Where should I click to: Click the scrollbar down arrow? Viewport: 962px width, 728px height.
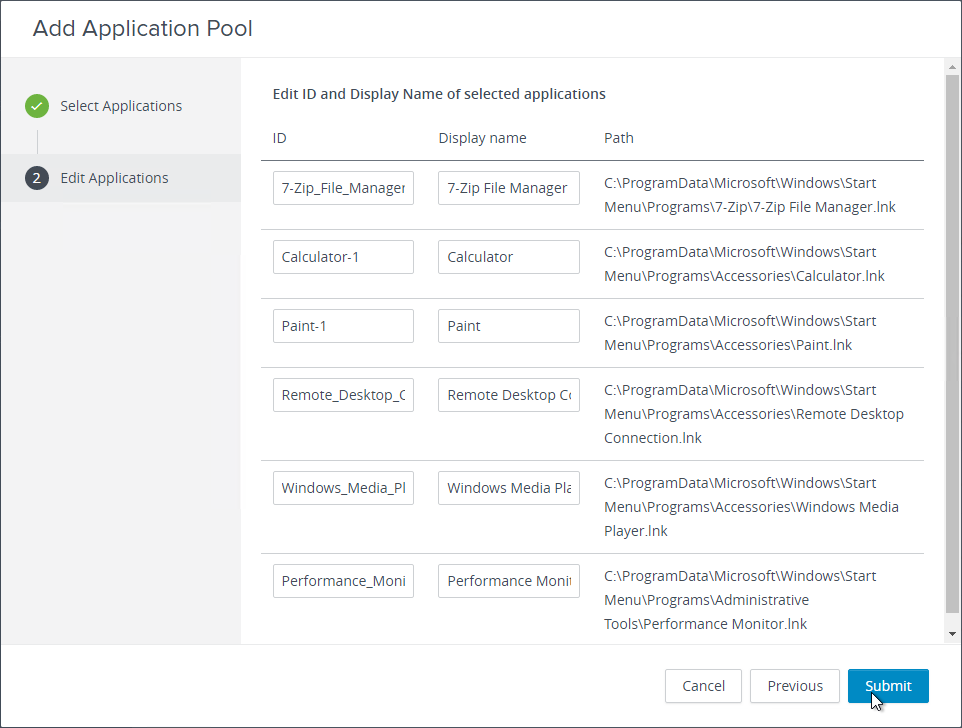pos(952,634)
